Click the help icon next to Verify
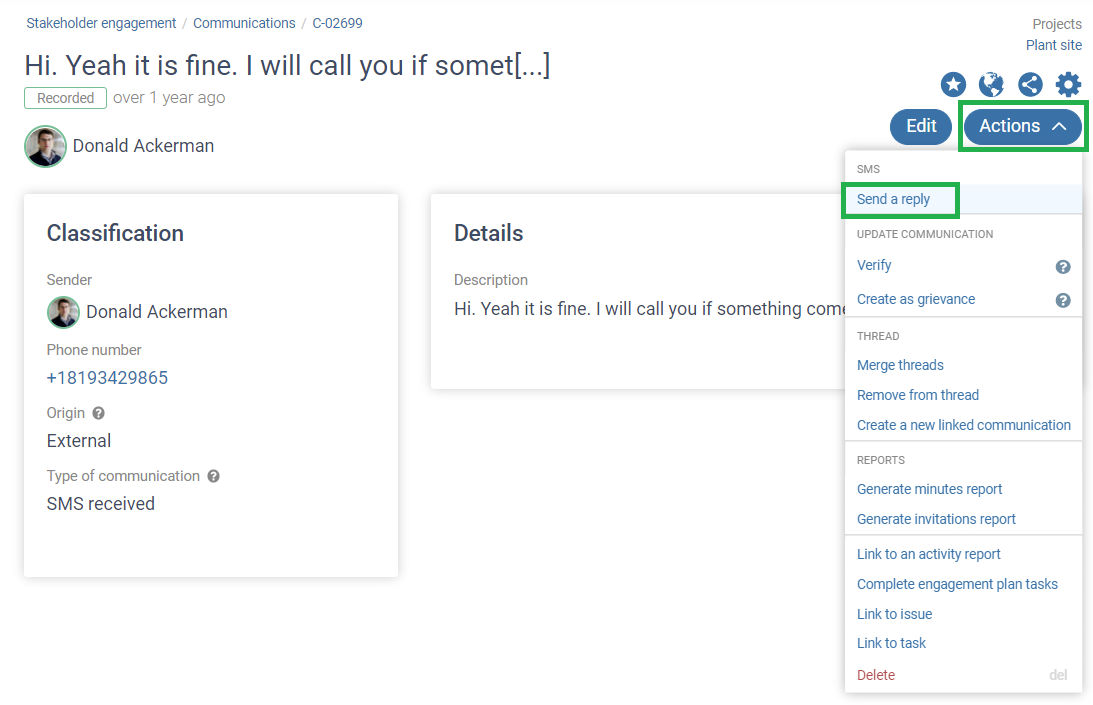This screenshot has height=705, width=1093. click(x=1063, y=266)
